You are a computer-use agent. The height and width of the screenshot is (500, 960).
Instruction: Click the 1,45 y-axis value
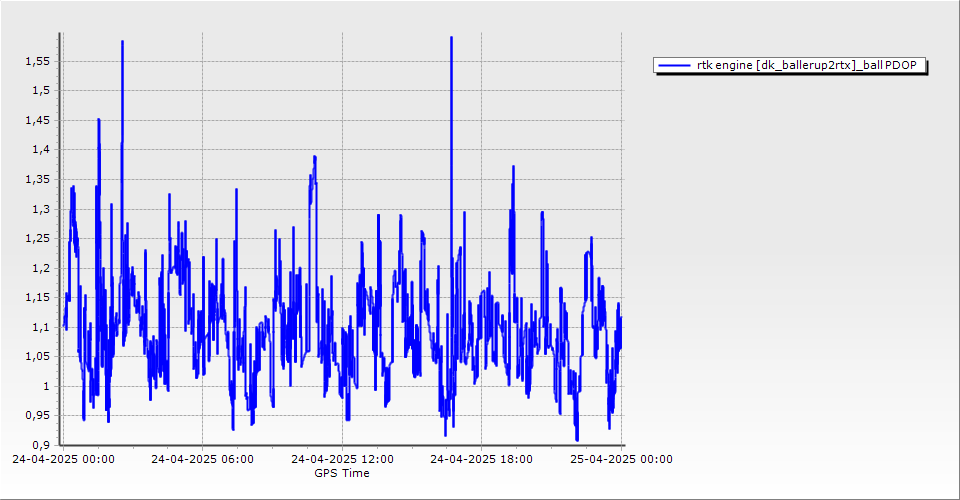37,121
